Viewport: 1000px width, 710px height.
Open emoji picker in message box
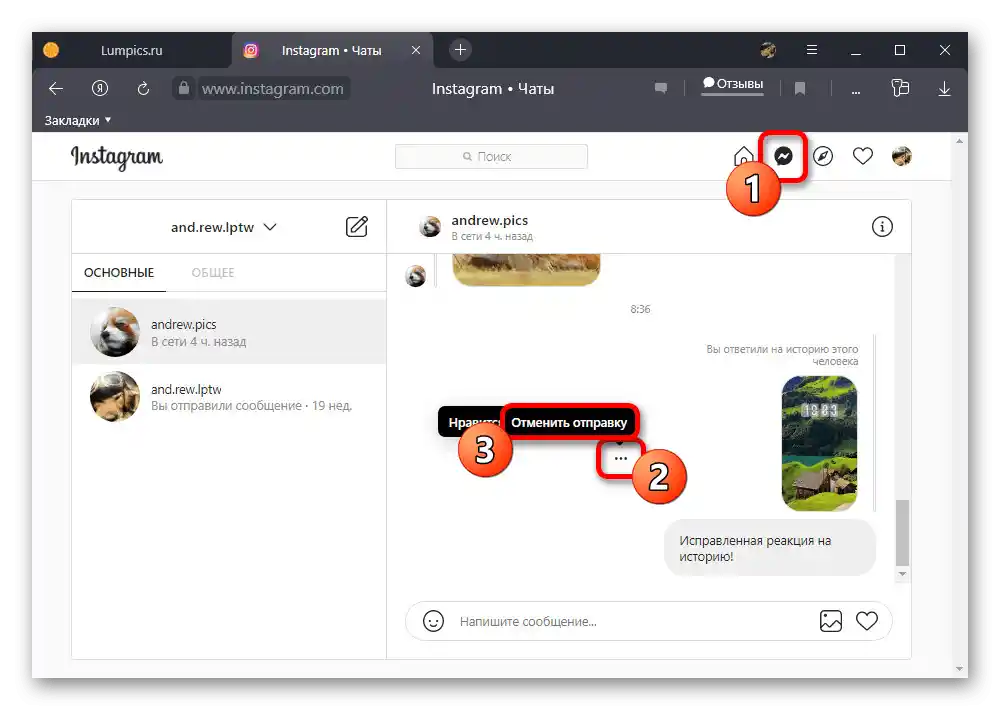(433, 621)
